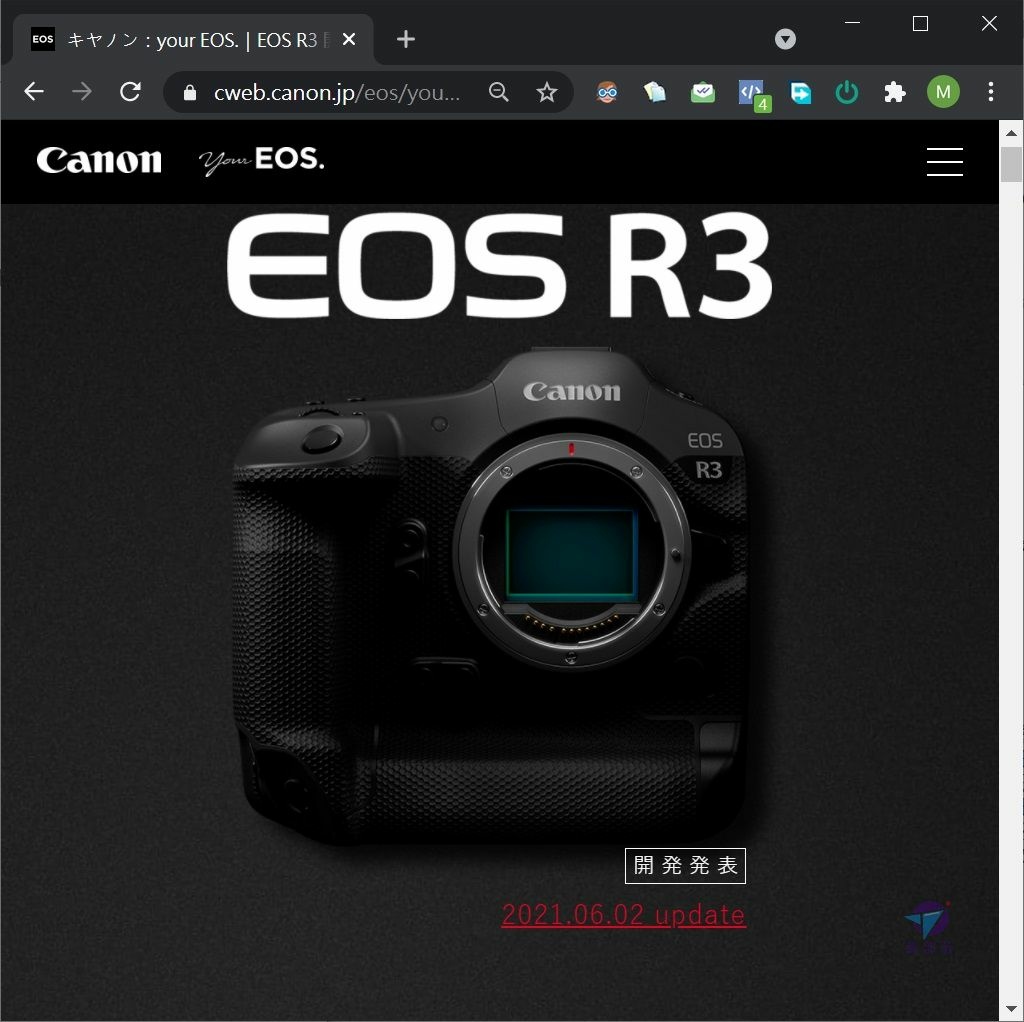Open the blue arrow page extension icon
Screen dimensions: 1024x1022
799,93
